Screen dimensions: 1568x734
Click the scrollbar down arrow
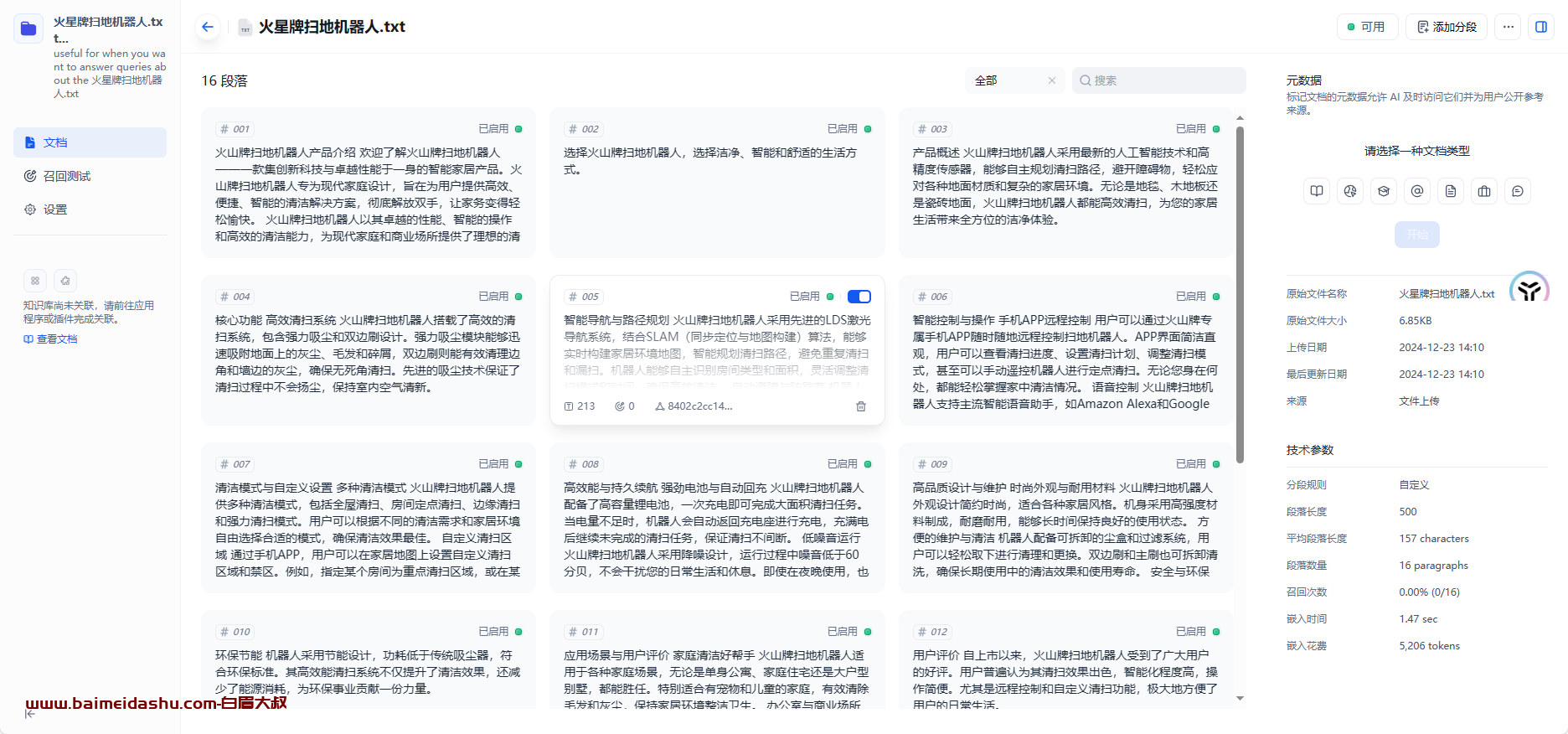1240,698
